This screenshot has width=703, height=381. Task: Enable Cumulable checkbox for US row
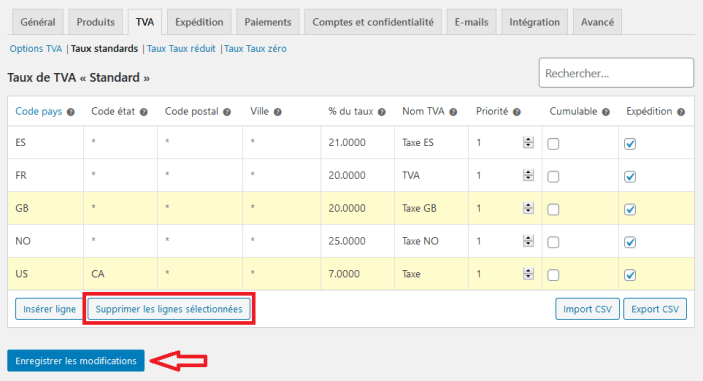click(553, 275)
